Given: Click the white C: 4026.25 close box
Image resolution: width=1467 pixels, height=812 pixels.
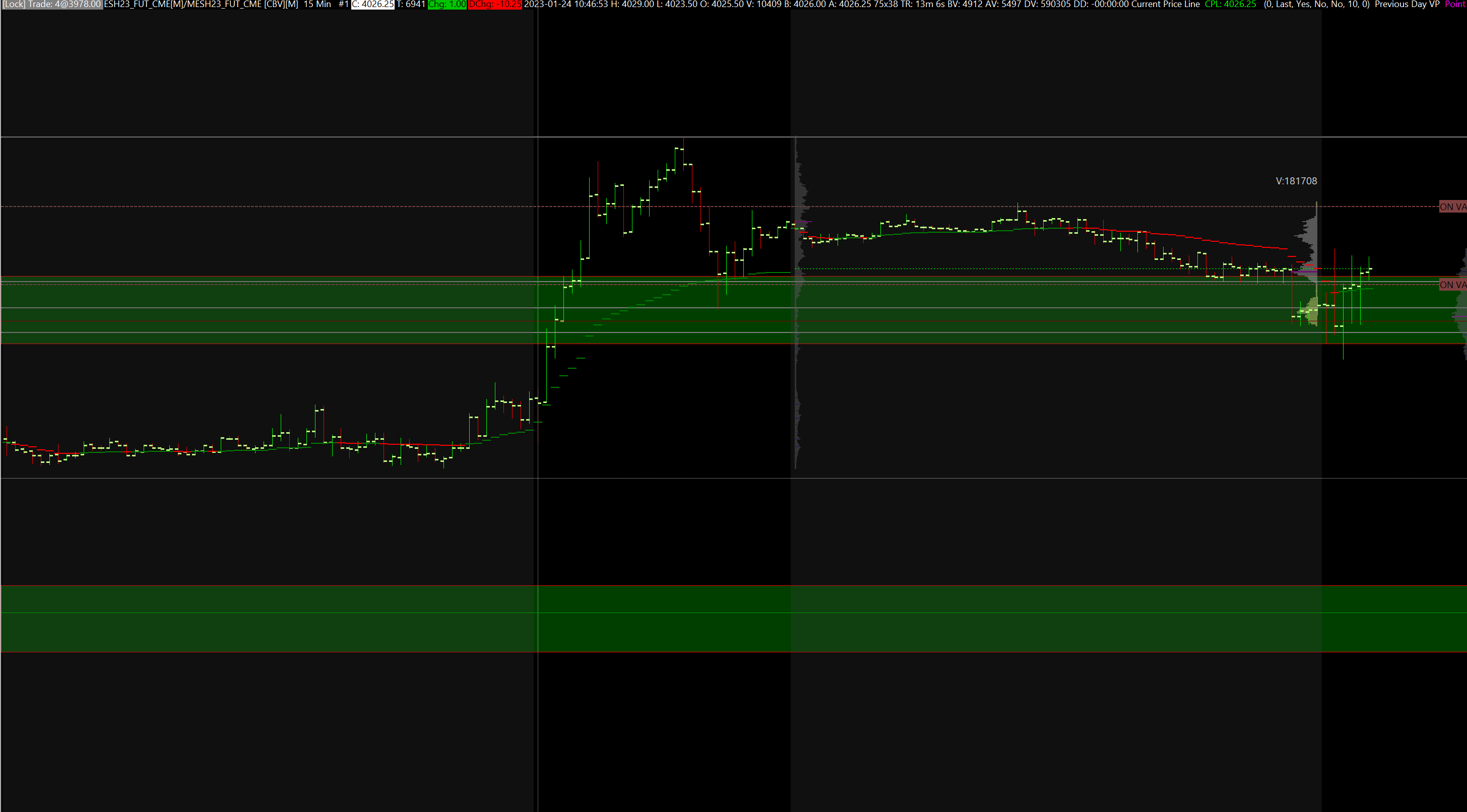Looking at the screenshot, I should point(372,5).
